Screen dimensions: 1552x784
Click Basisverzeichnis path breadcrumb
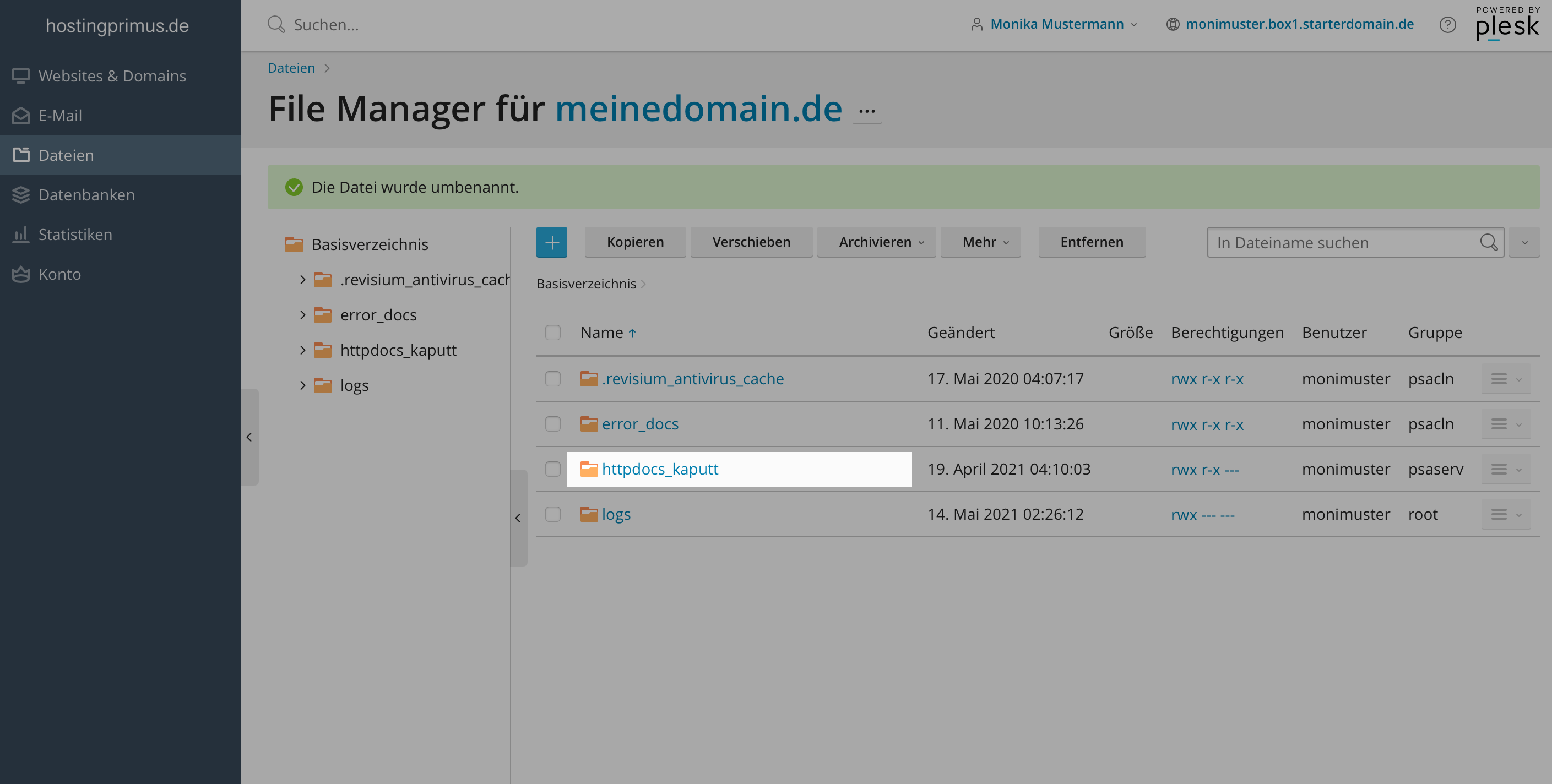pyautogui.click(x=585, y=284)
